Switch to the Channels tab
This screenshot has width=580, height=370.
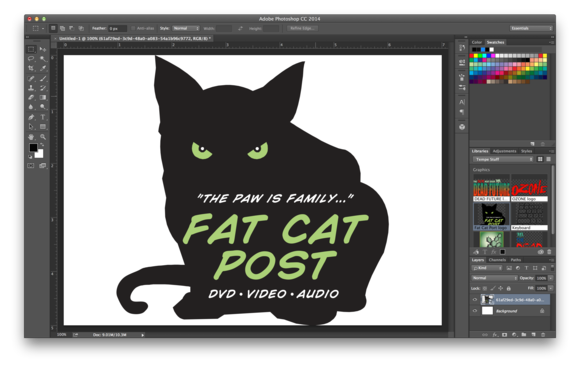coord(497,260)
